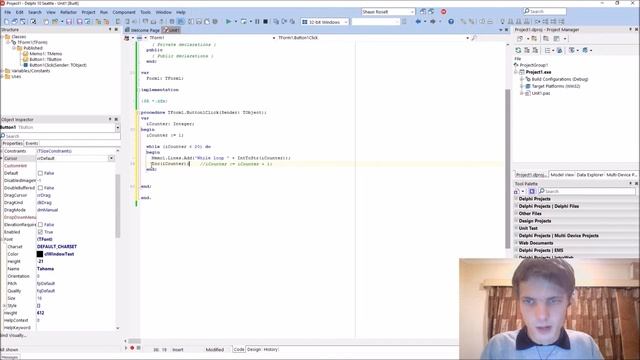The height and width of the screenshot is (360, 640).
Task: Expand the Target Platforms node
Action: 521,86
